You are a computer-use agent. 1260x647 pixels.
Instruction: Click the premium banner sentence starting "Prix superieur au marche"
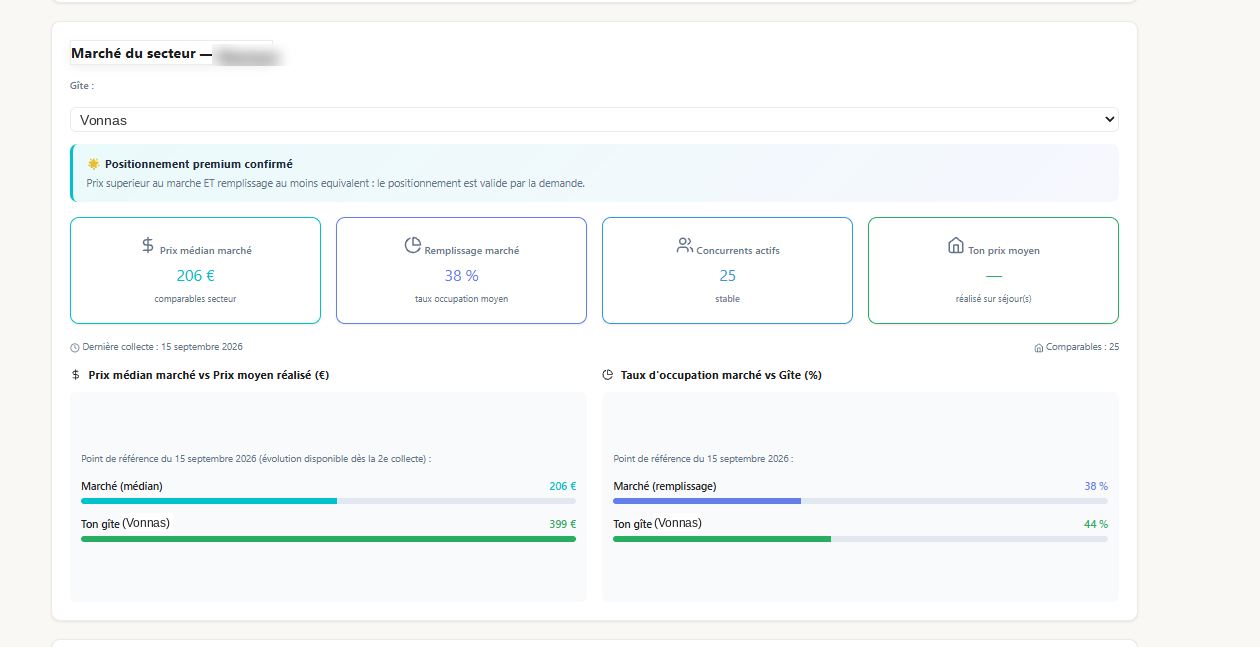point(336,184)
